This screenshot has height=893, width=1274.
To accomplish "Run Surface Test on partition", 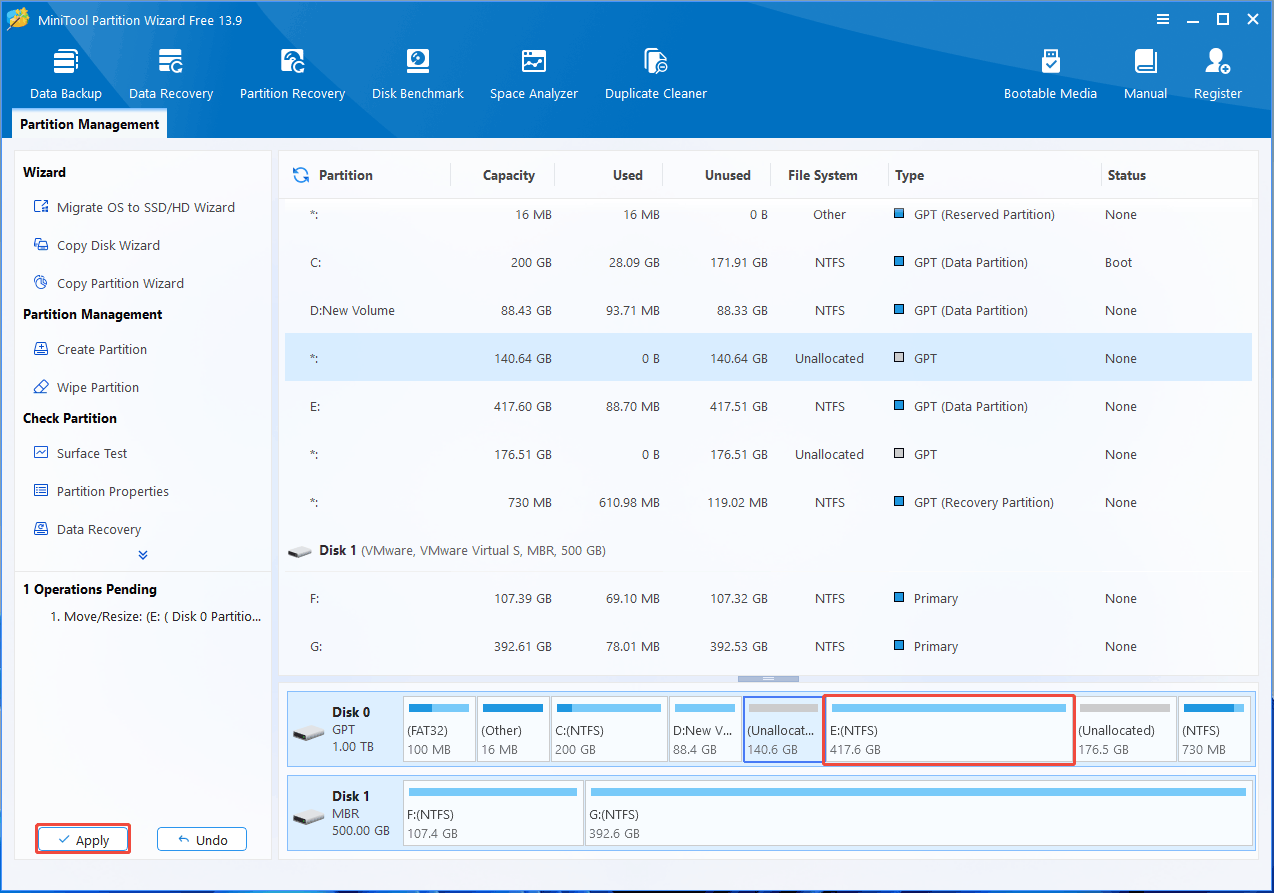I will pos(80,454).
